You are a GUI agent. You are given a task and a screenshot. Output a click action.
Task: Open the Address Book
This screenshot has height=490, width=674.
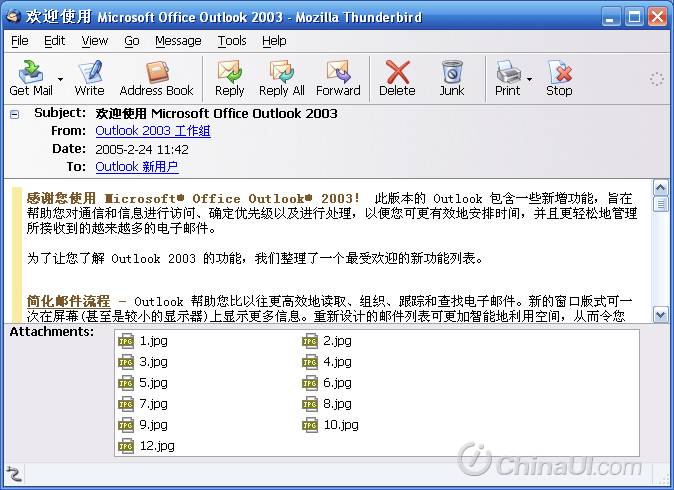click(x=156, y=73)
